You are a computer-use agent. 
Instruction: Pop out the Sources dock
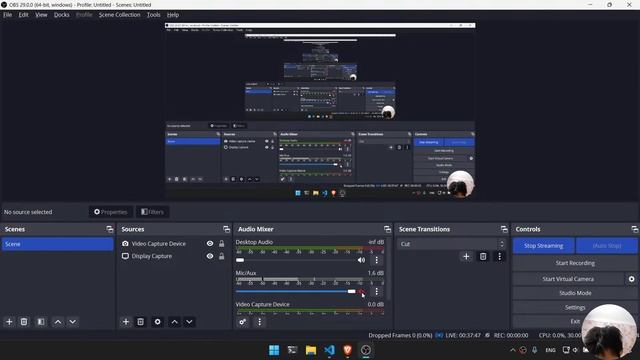(x=226, y=229)
